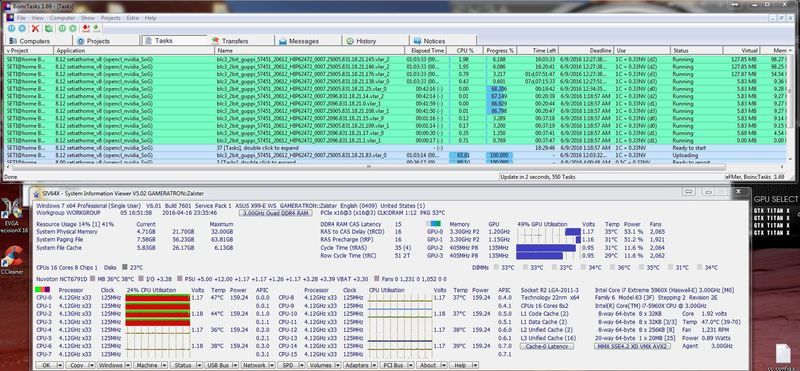This screenshot has width=800, height=371.
Task: Click the green update project toolbar icon
Action: click(48, 29)
